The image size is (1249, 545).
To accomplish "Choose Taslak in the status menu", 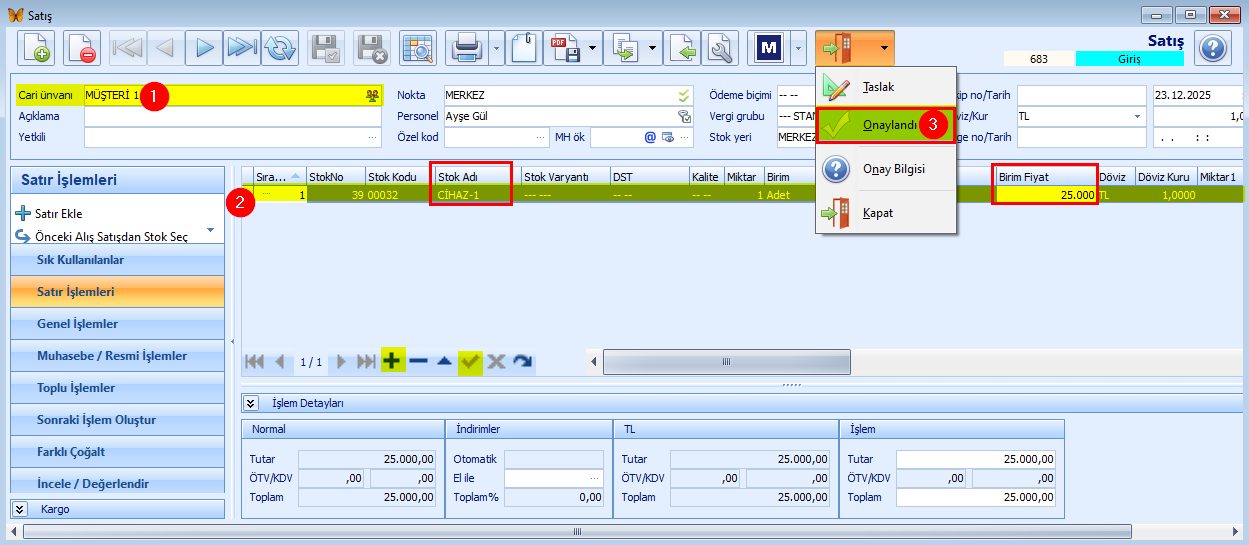I will [x=878, y=87].
